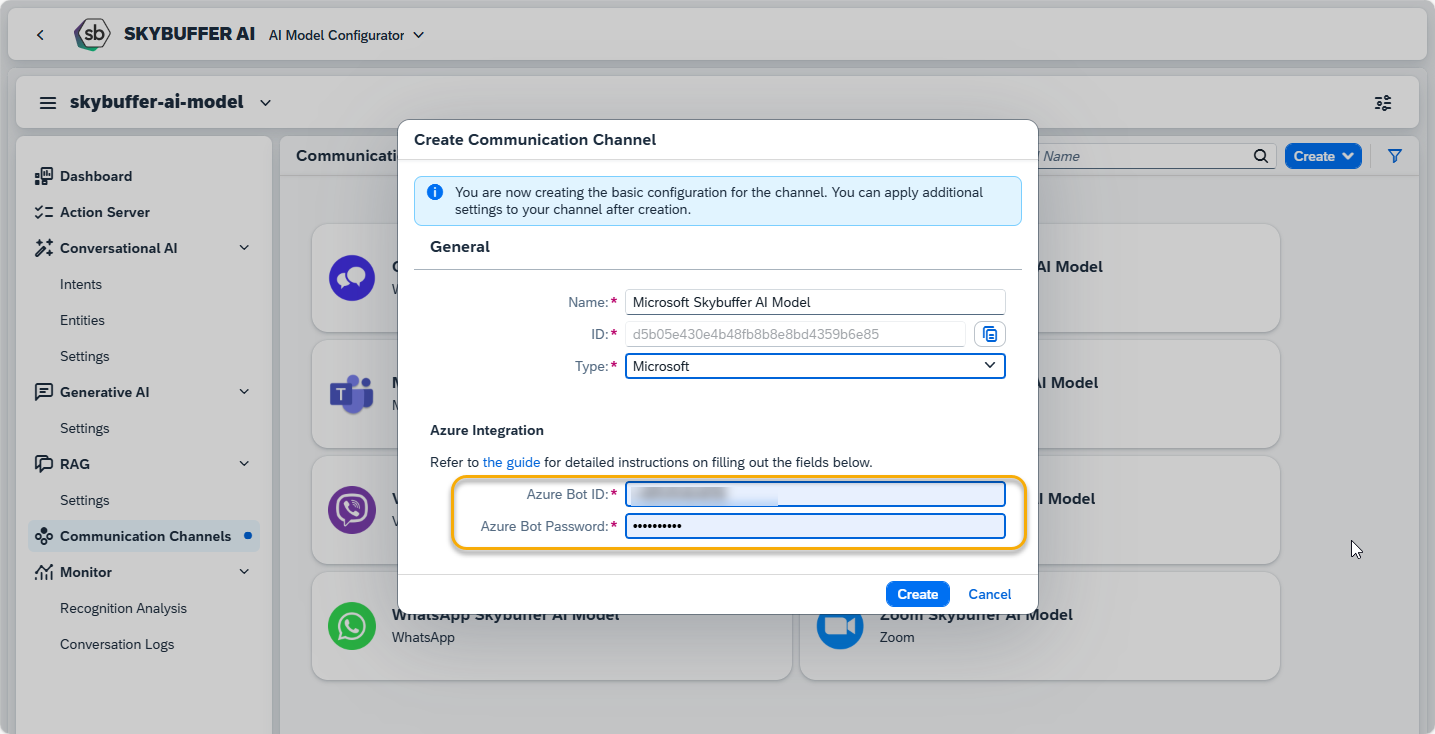Image resolution: width=1435 pixels, height=734 pixels.
Task: Click the 'General' section heading
Action: (x=460, y=246)
